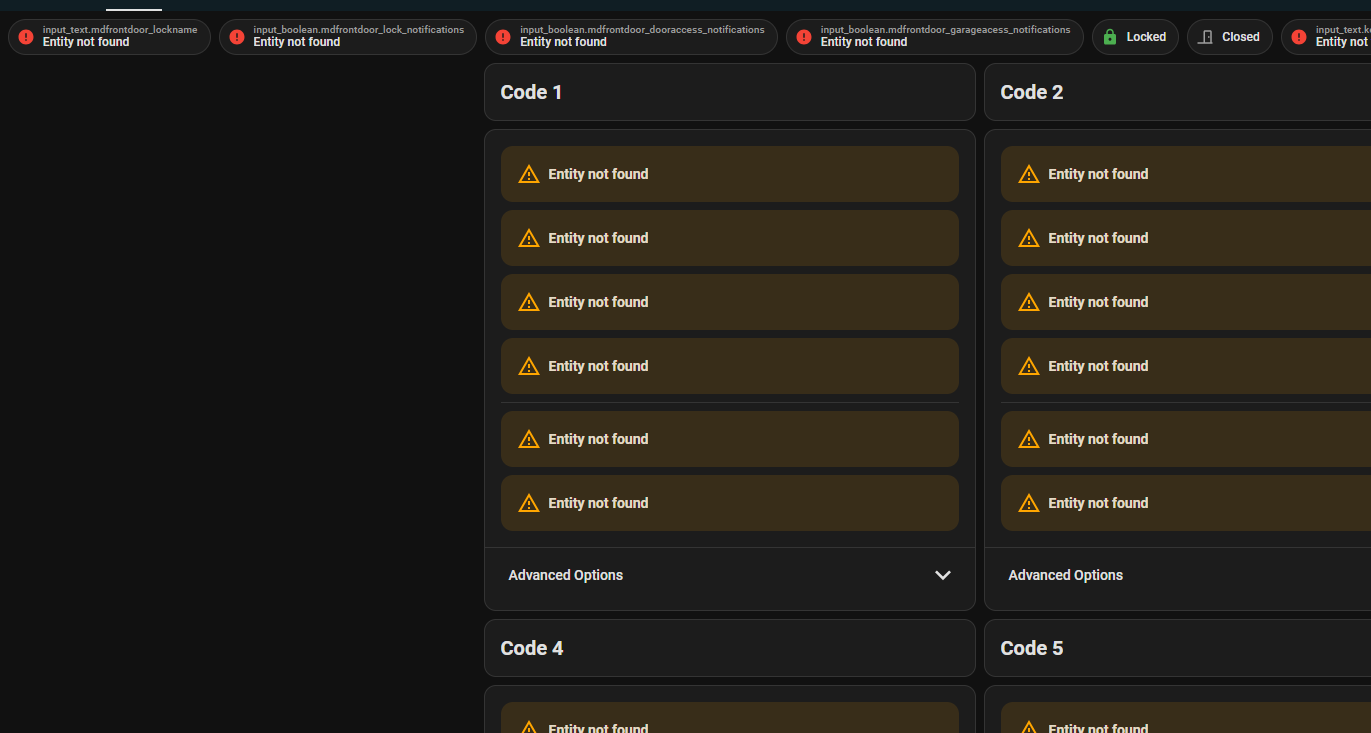
Task: Click warning triangle in last Code 2 row
Action: point(1029,503)
